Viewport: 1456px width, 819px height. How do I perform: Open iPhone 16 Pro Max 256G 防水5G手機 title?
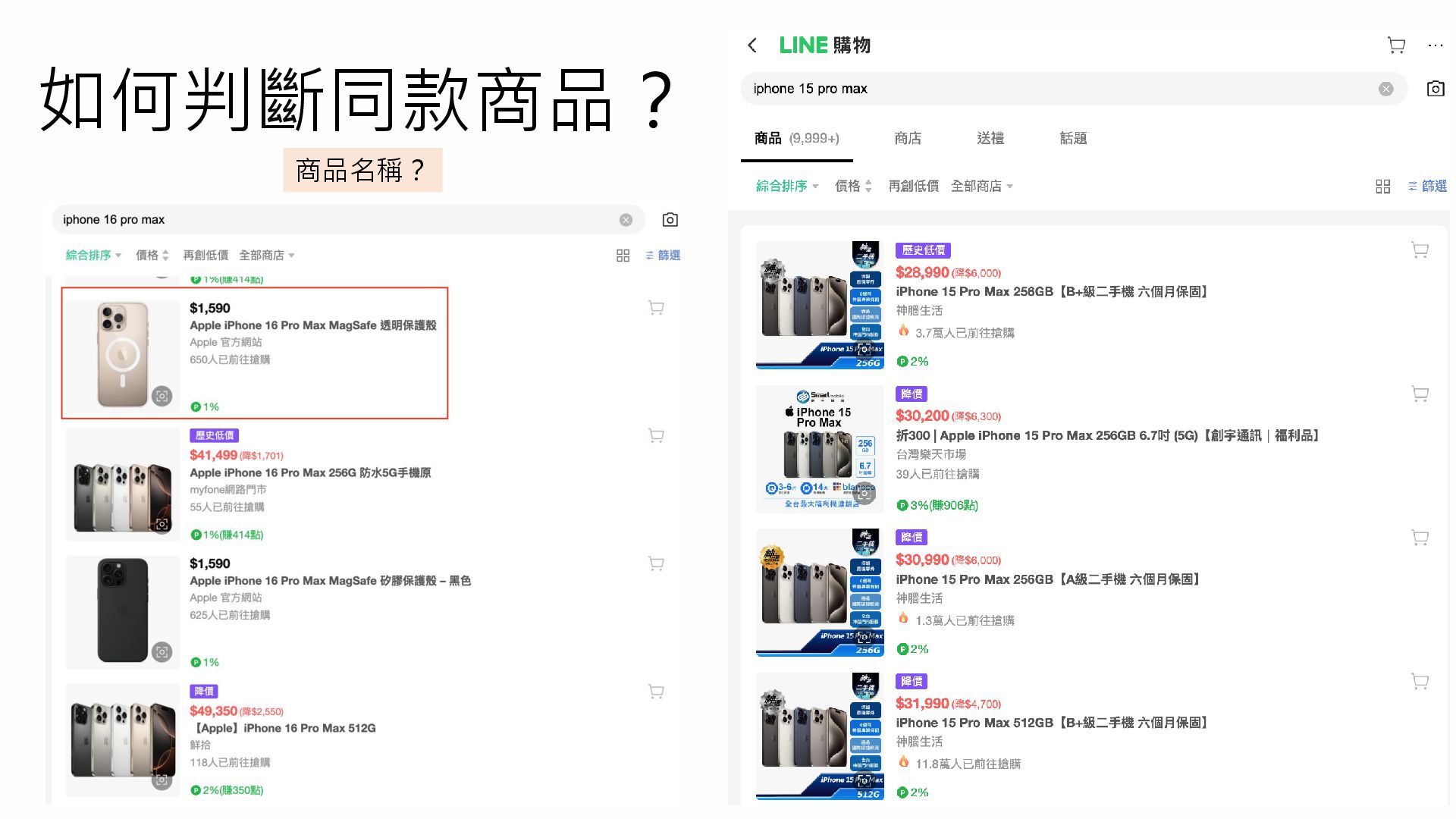310,472
